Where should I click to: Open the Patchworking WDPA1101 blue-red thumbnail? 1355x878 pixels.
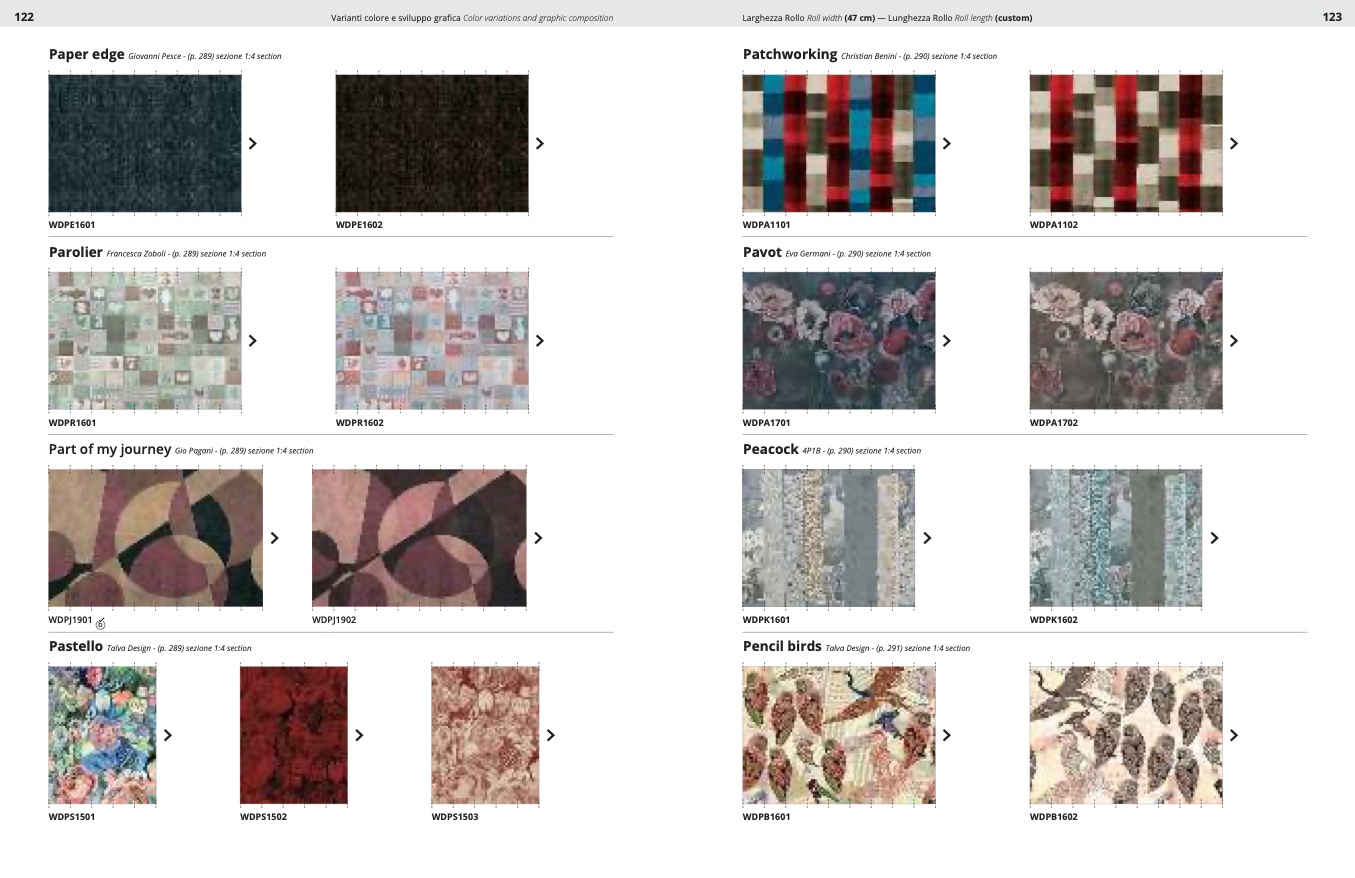click(838, 143)
